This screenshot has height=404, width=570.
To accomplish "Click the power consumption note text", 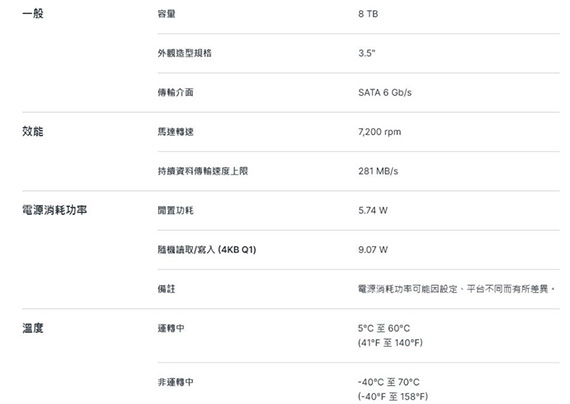I will (457, 289).
